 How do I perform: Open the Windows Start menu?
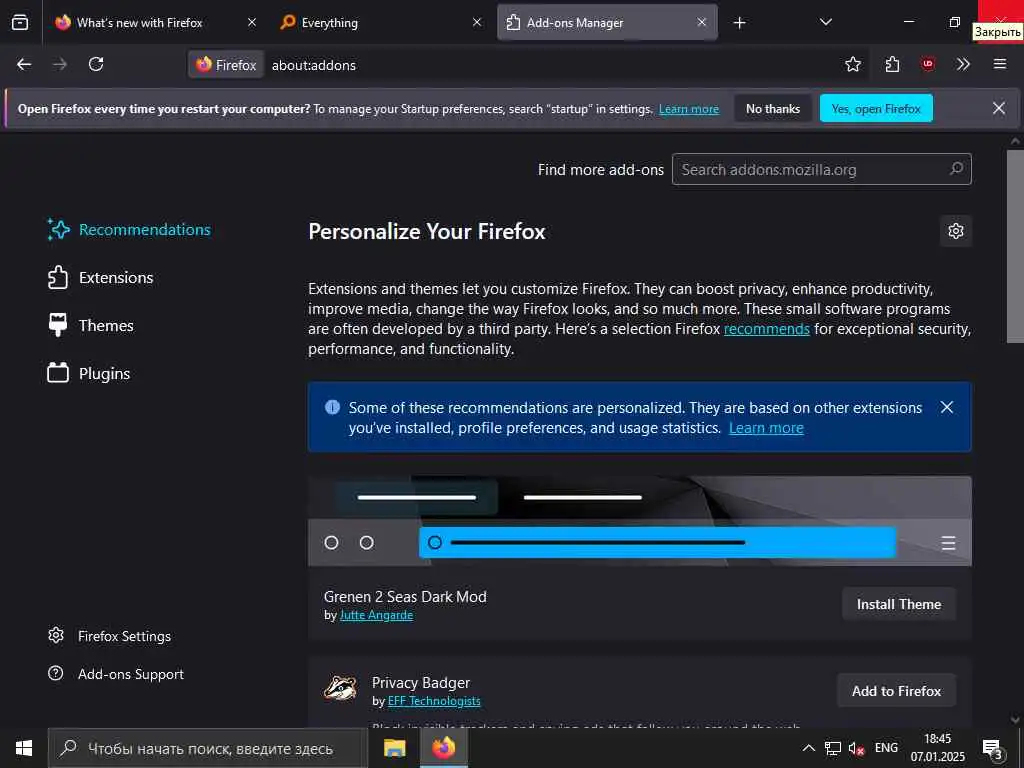[x=24, y=748]
